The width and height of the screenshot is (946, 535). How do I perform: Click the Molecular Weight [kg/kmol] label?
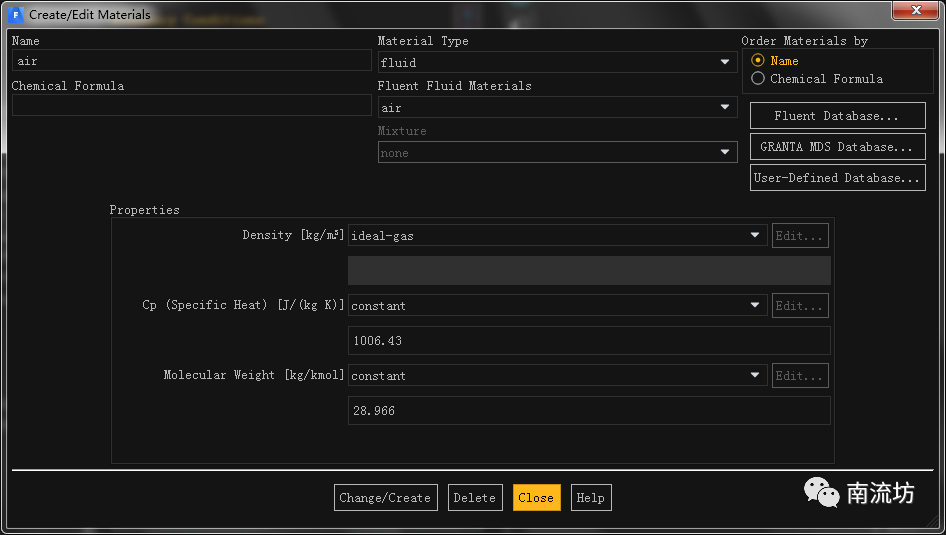(x=254, y=375)
